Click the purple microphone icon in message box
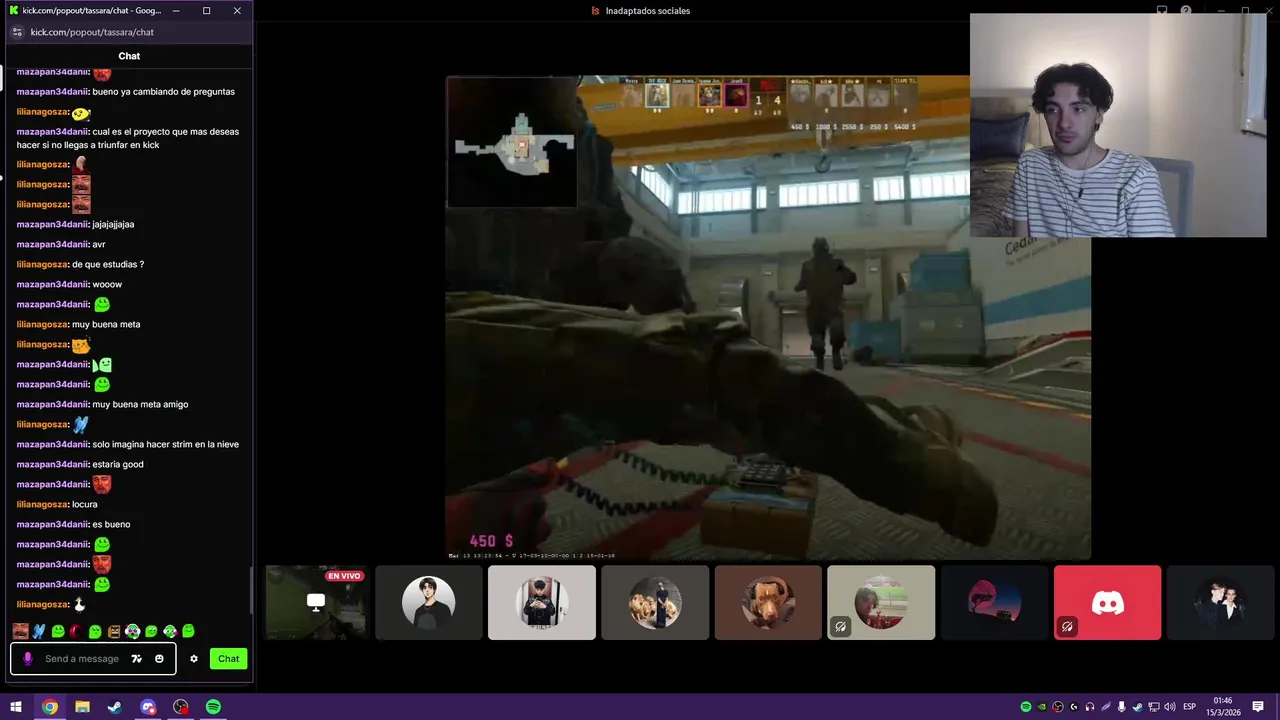 28,659
